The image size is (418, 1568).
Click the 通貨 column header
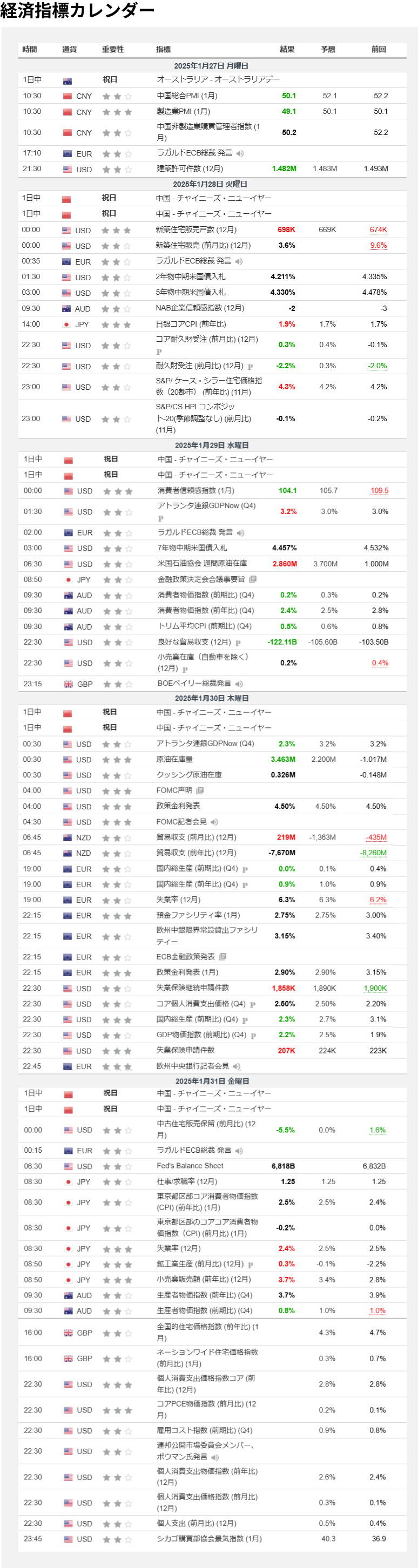[69, 49]
